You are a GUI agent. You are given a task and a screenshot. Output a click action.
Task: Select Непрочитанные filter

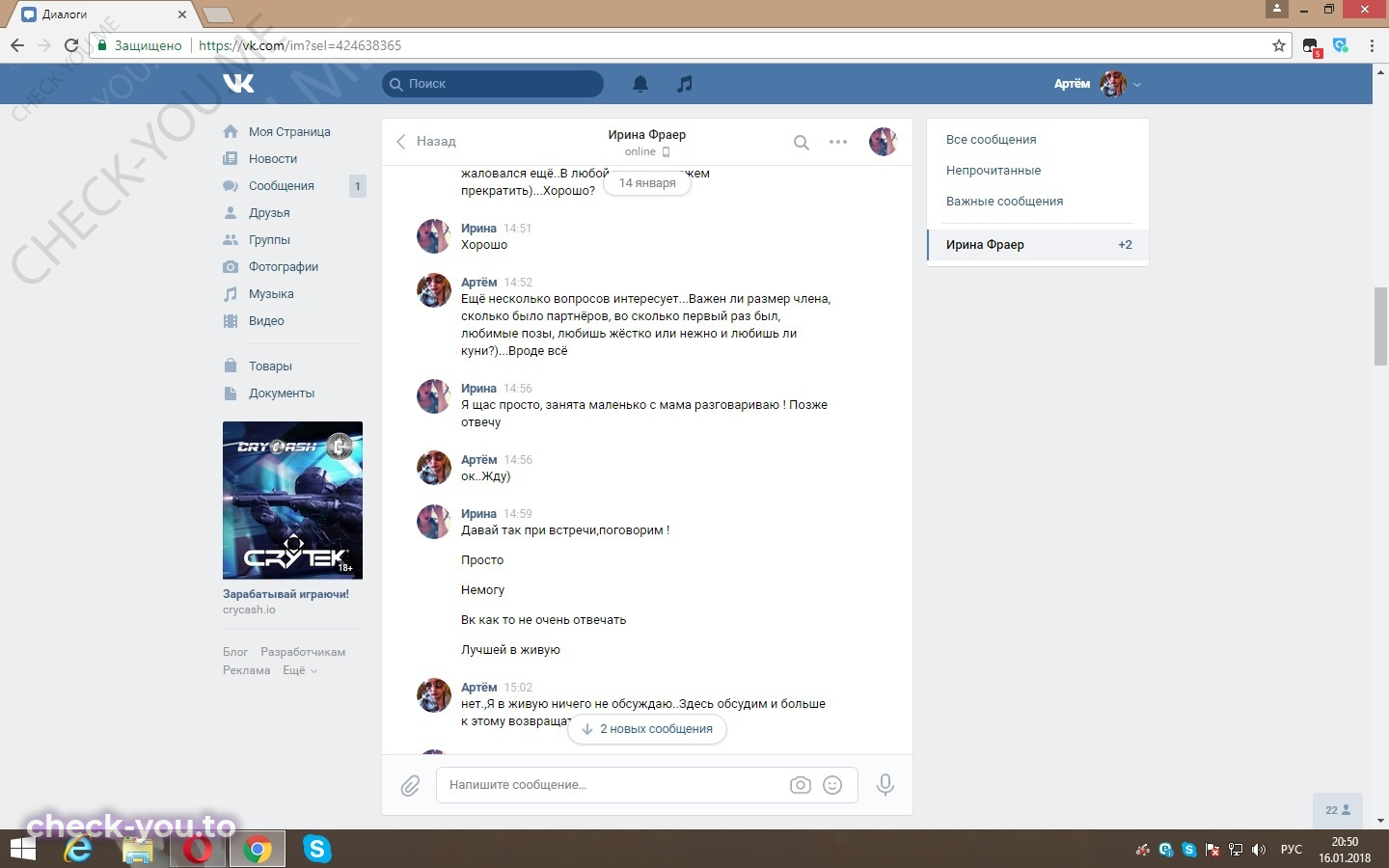pyautogui.click(x=994, y=171)
